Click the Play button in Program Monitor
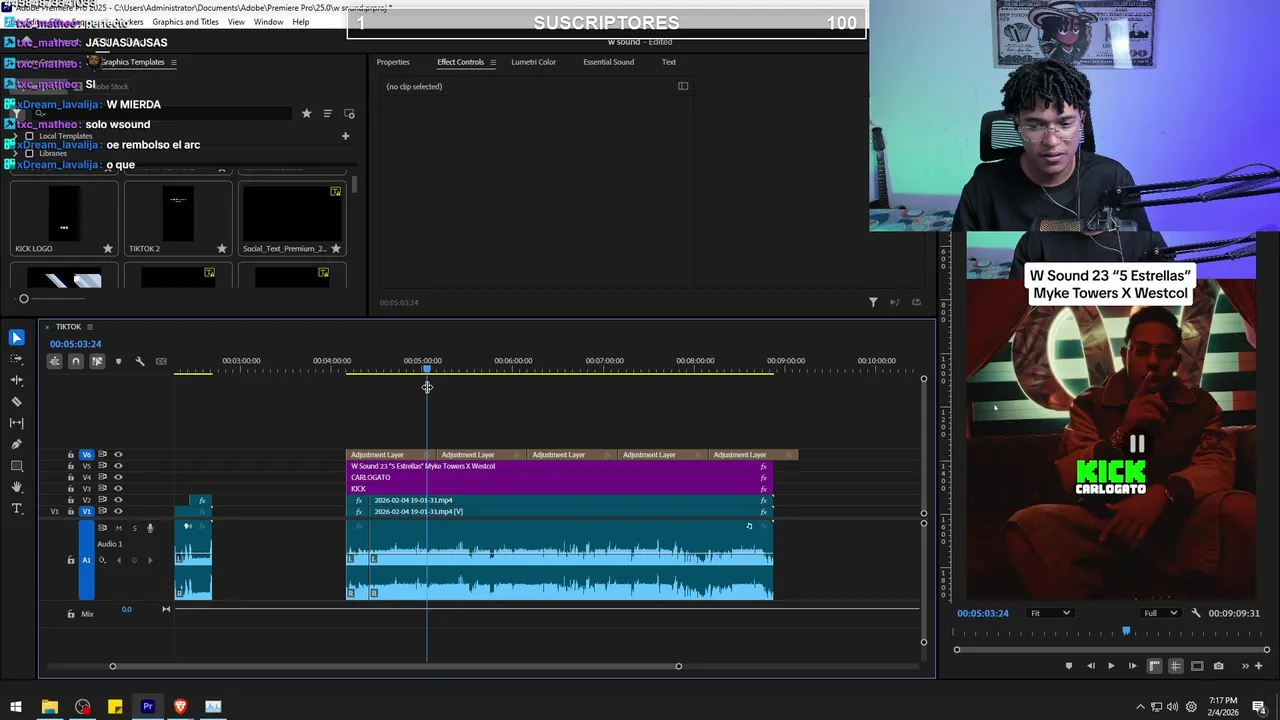 (x=1110, y=666)
